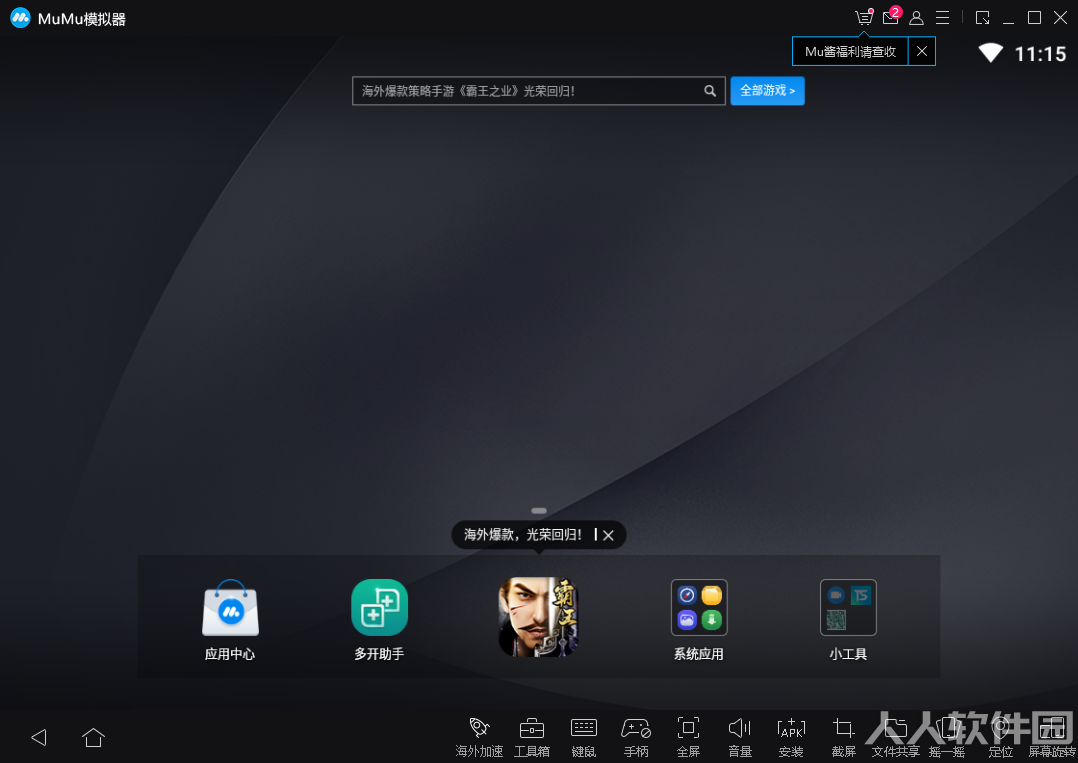Maximize the MuMu emulator window
1078x763 pixels.
(x=1034, y=18)
